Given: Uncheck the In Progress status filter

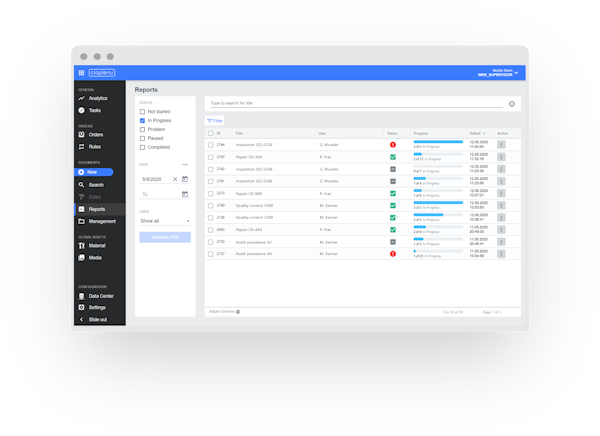Looking at the screenshot, I should (143, 120).
